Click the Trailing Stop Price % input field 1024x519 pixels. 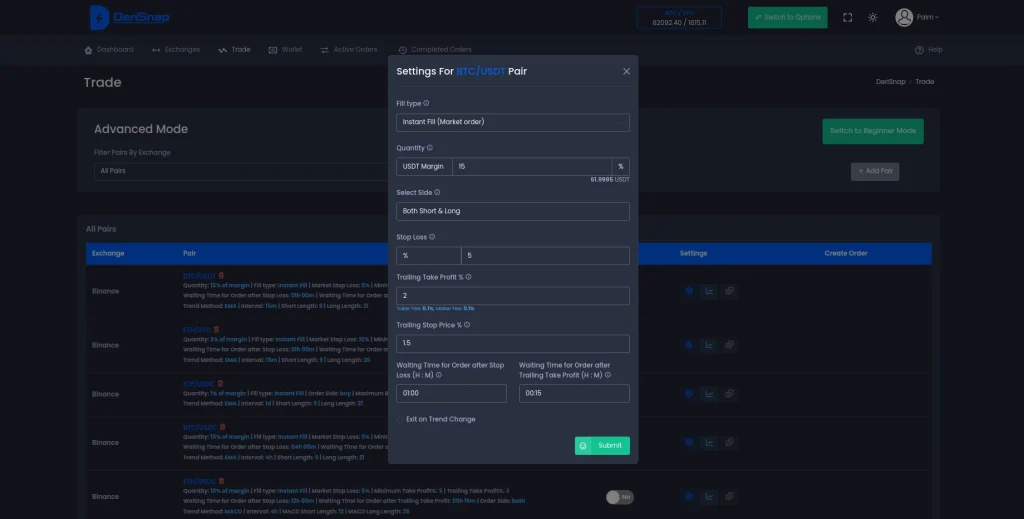point(512,343)
